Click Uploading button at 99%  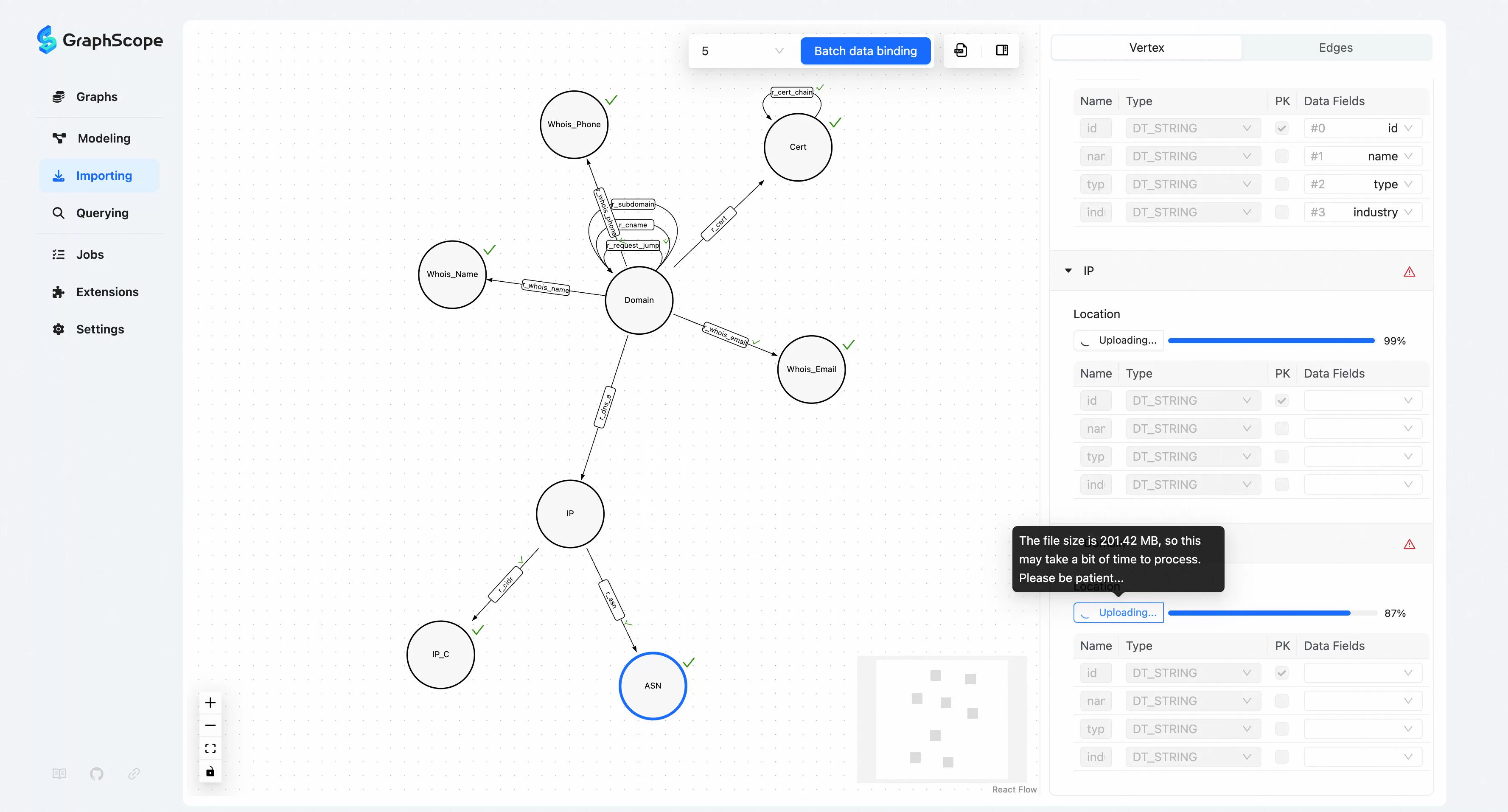(x=1118, y=340)
